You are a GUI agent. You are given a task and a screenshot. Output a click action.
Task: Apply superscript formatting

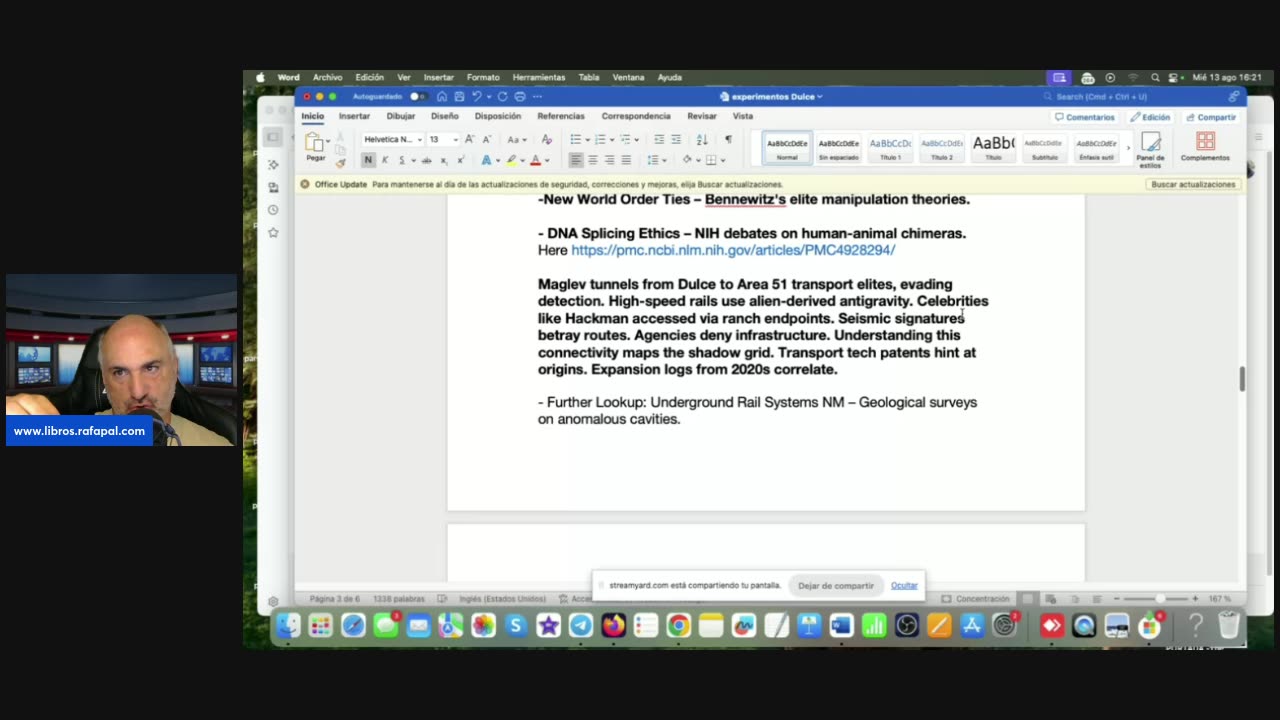coord(460,160)
